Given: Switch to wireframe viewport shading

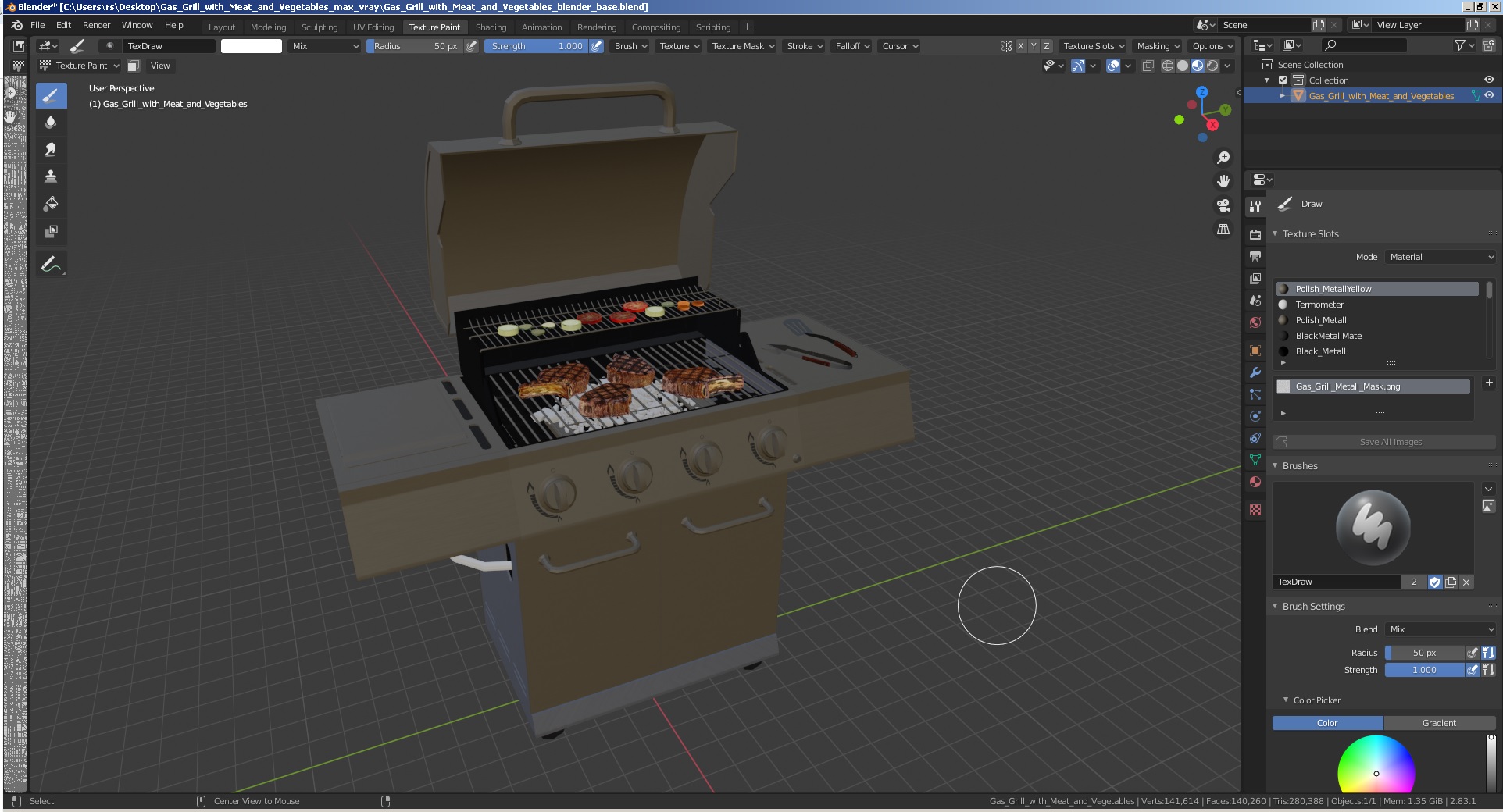Looking at the screenshot, I should click(1168, 66).
